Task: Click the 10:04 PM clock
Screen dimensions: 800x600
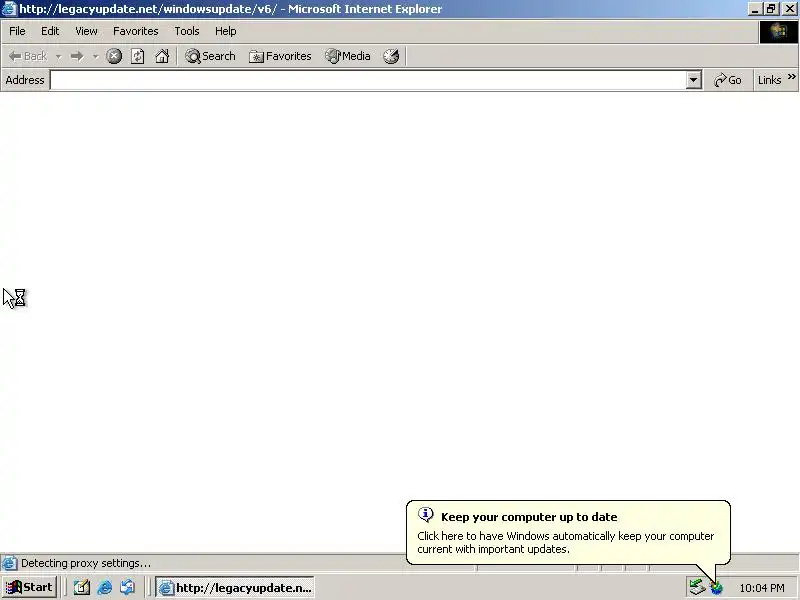Action: coord(762,588)
